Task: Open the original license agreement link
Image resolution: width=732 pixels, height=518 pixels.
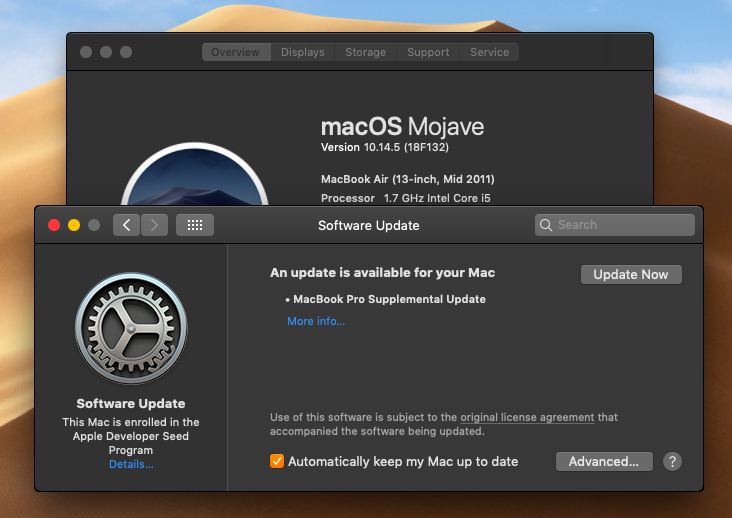Action: pyautogui.click(x=528, y=417)
